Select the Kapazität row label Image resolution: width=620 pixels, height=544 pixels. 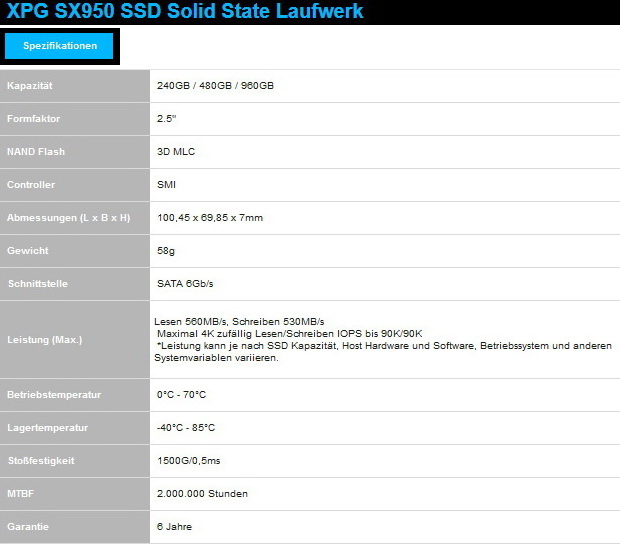30,86
